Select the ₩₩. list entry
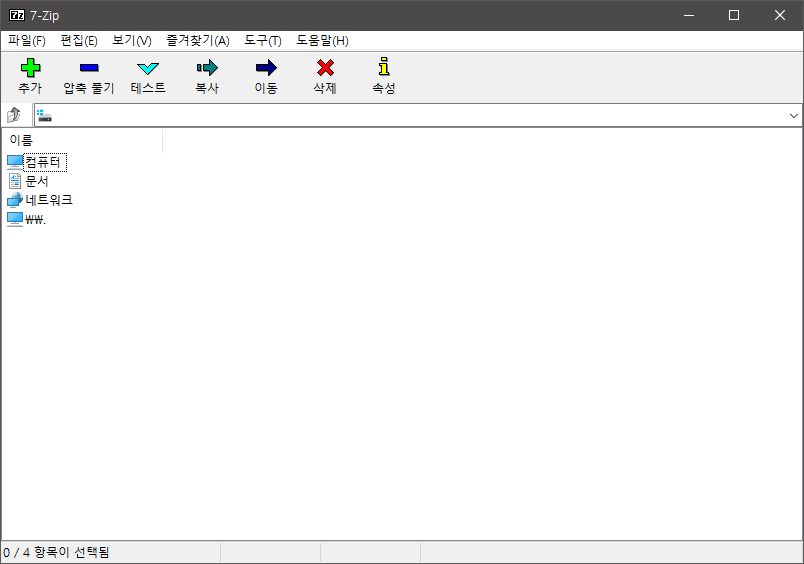Viewport: 804px width, 564px height. point(35,219)
